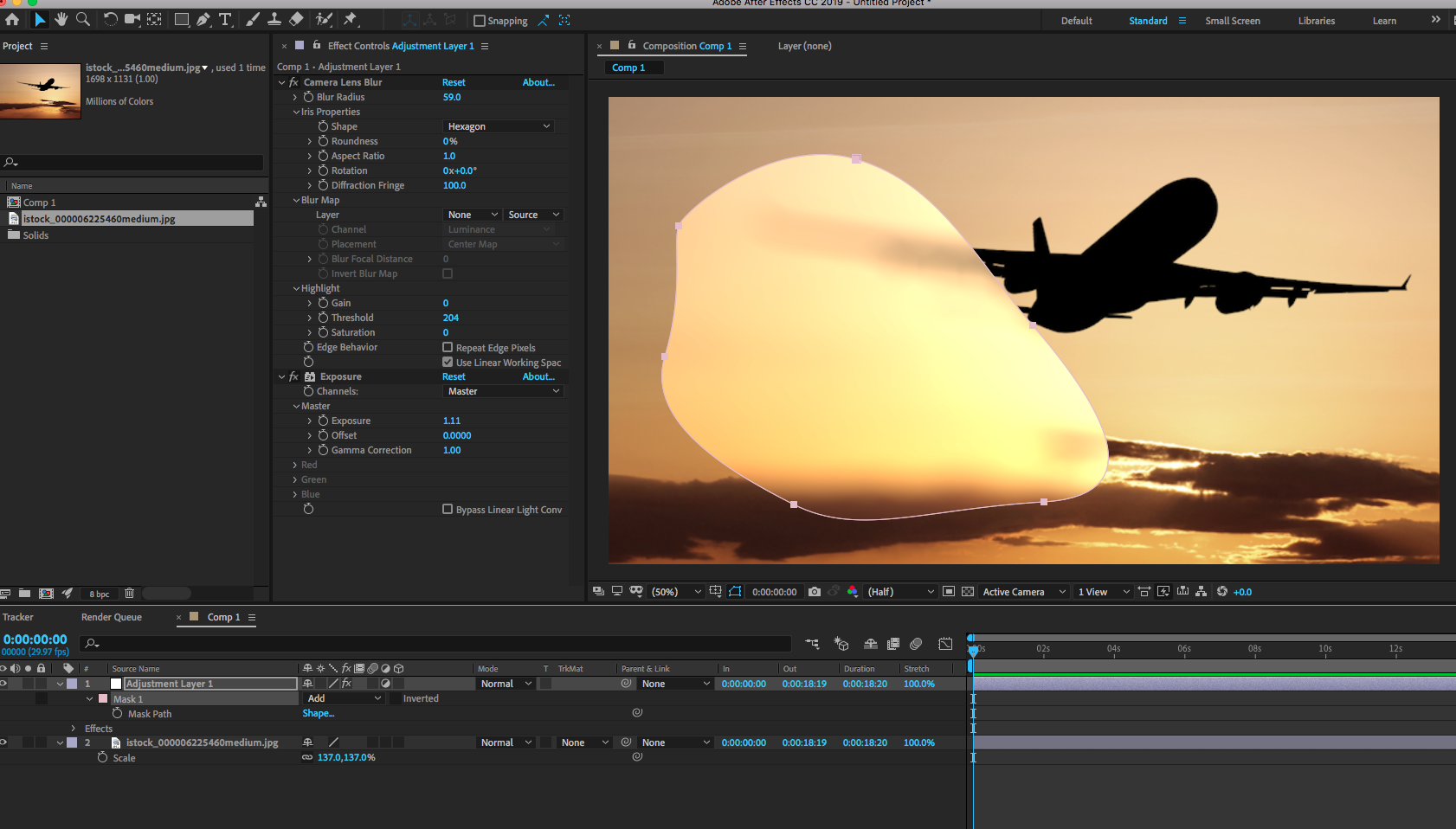Click the Home icon
The width and height of the screenshot is (1456, 829).
coord(12,19)
